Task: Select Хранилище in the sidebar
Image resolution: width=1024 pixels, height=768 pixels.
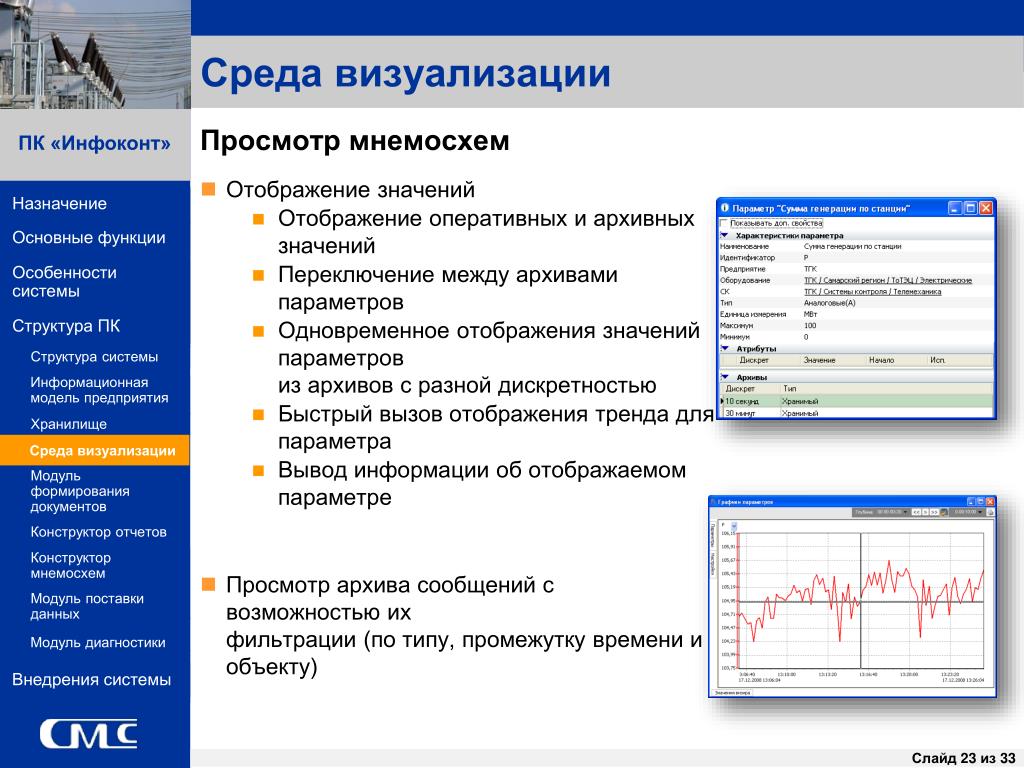Action: click(x=69, y=424)
